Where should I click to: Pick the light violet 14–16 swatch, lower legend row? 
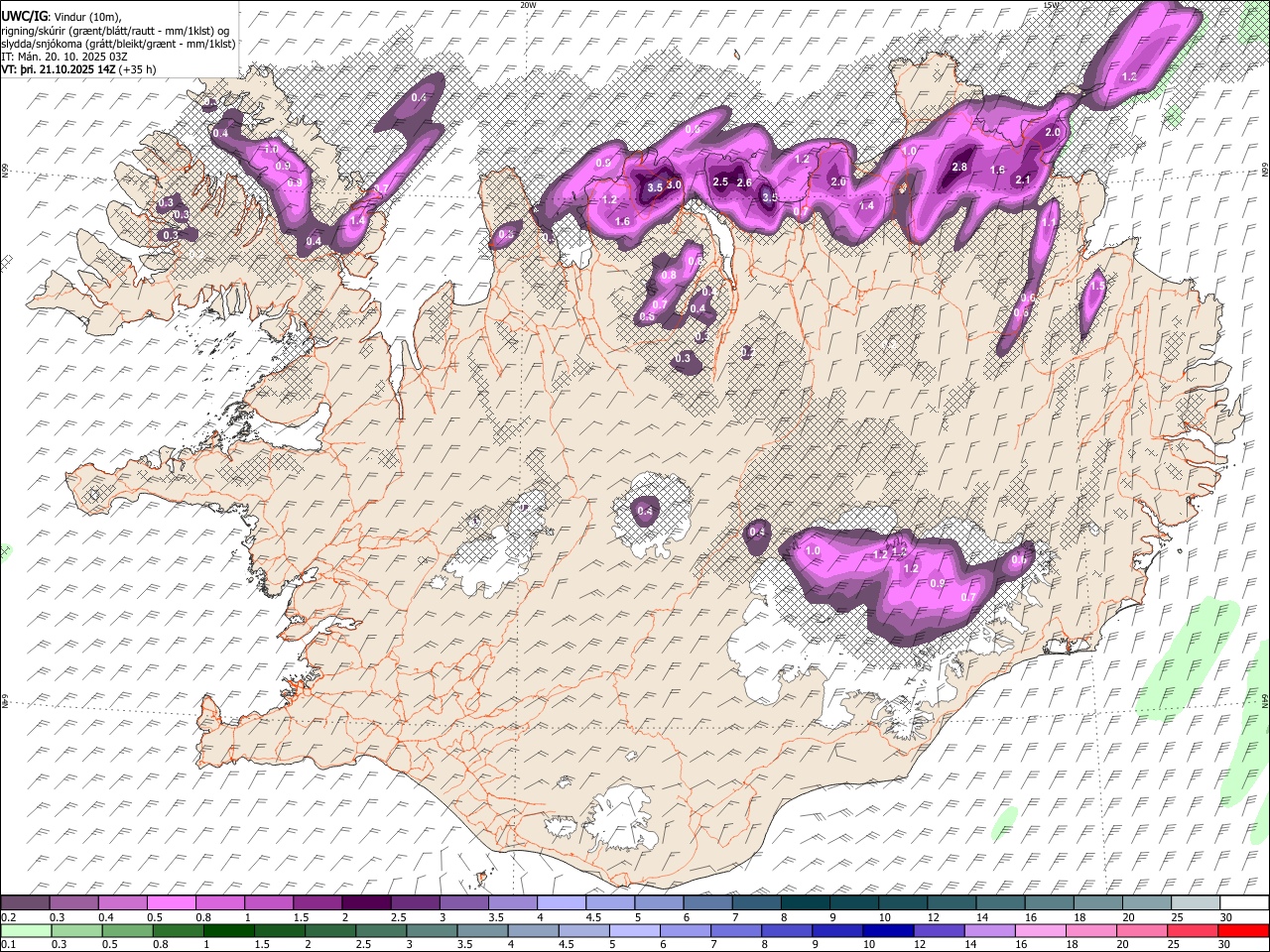[988, 930]
